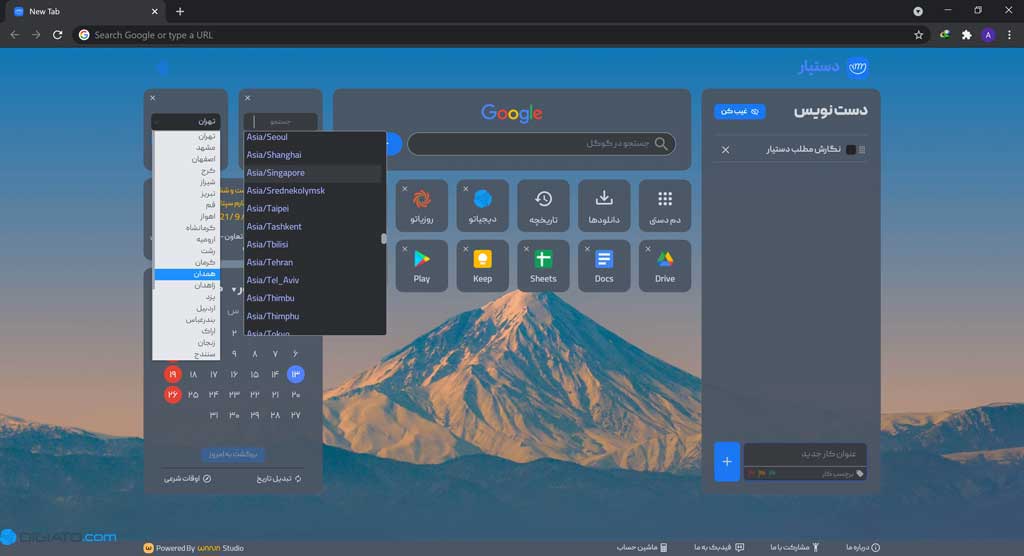1024x556 pixels.
Task: Click the tag icon in new task box
Action: [x=859, y=474]
